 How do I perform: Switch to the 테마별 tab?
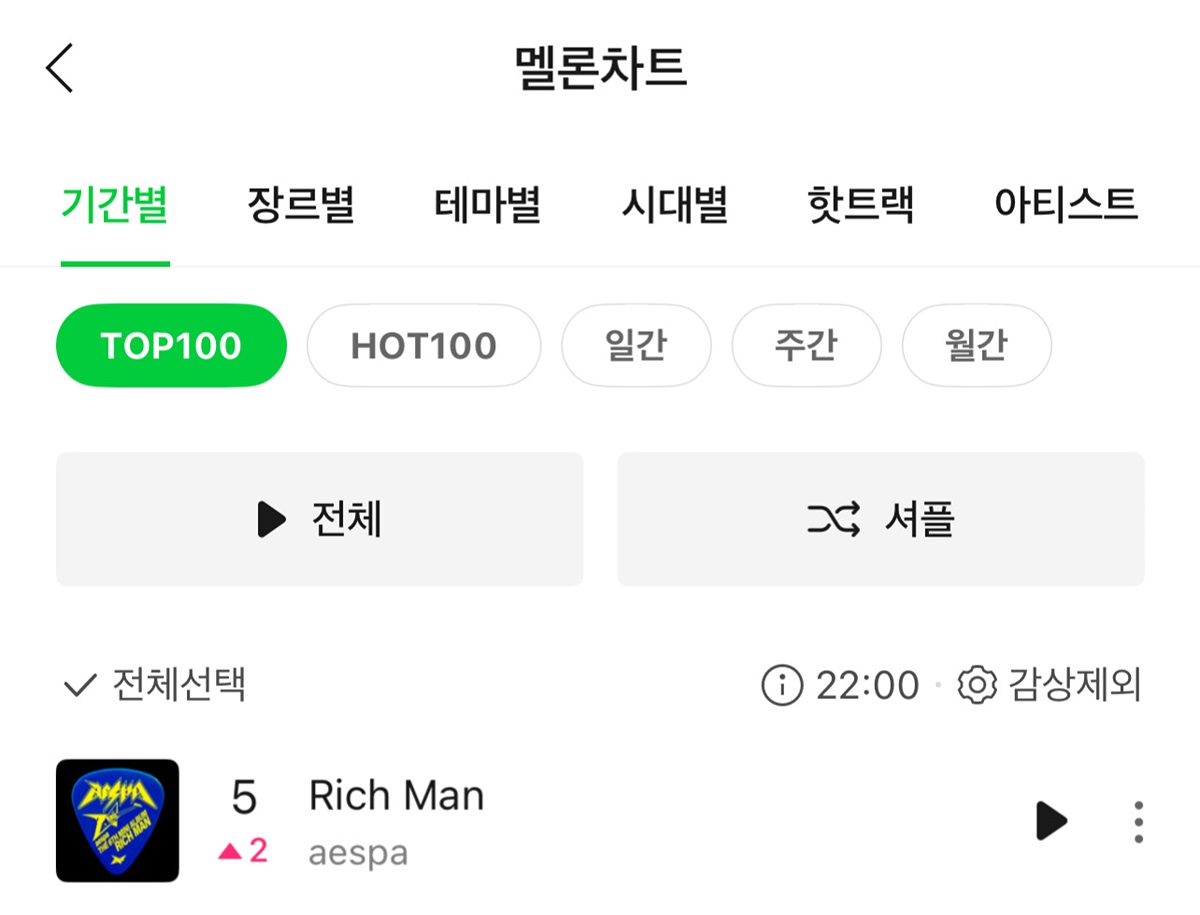[487, 206]
